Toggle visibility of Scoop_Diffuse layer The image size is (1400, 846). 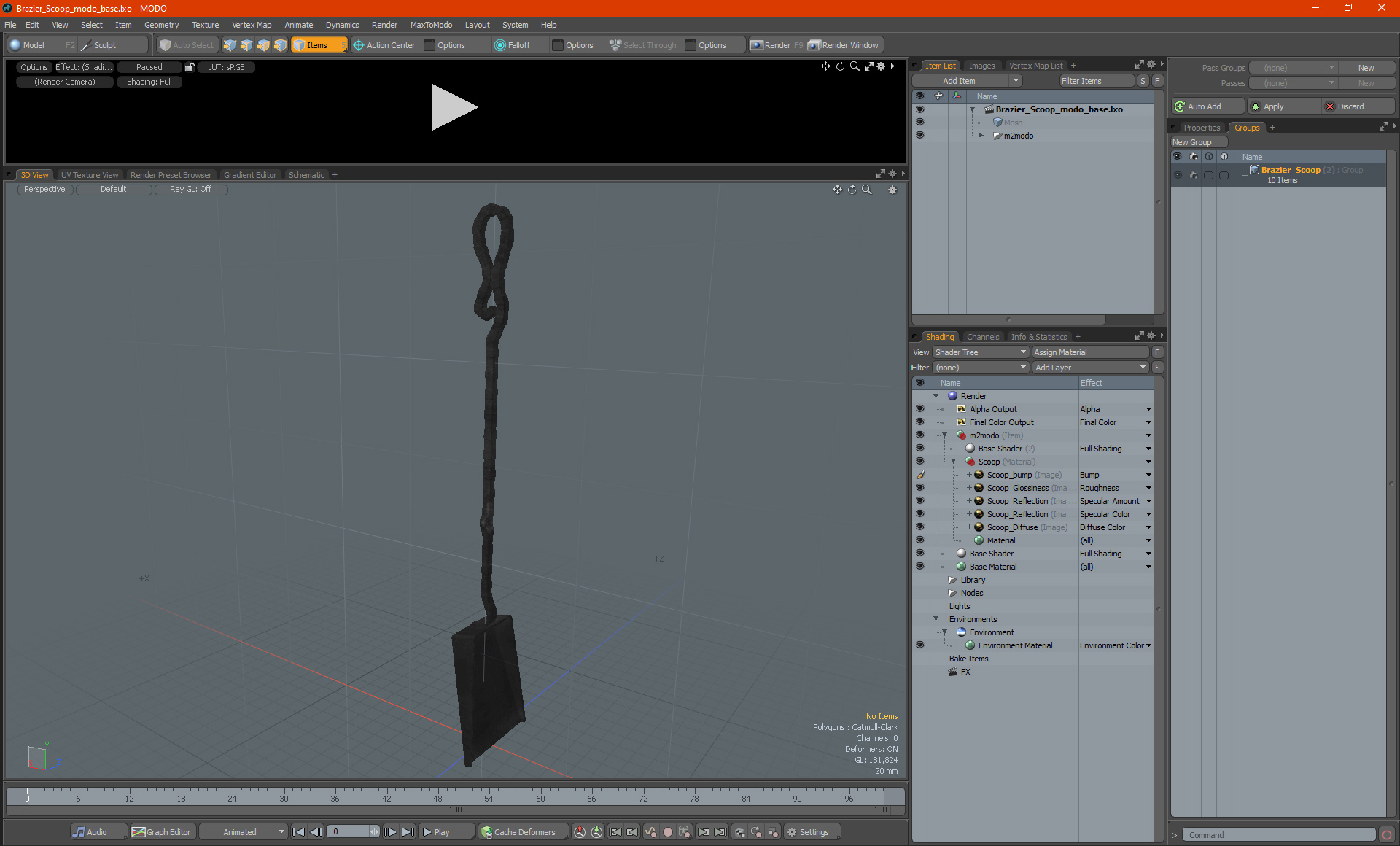(x=919, y=527)
